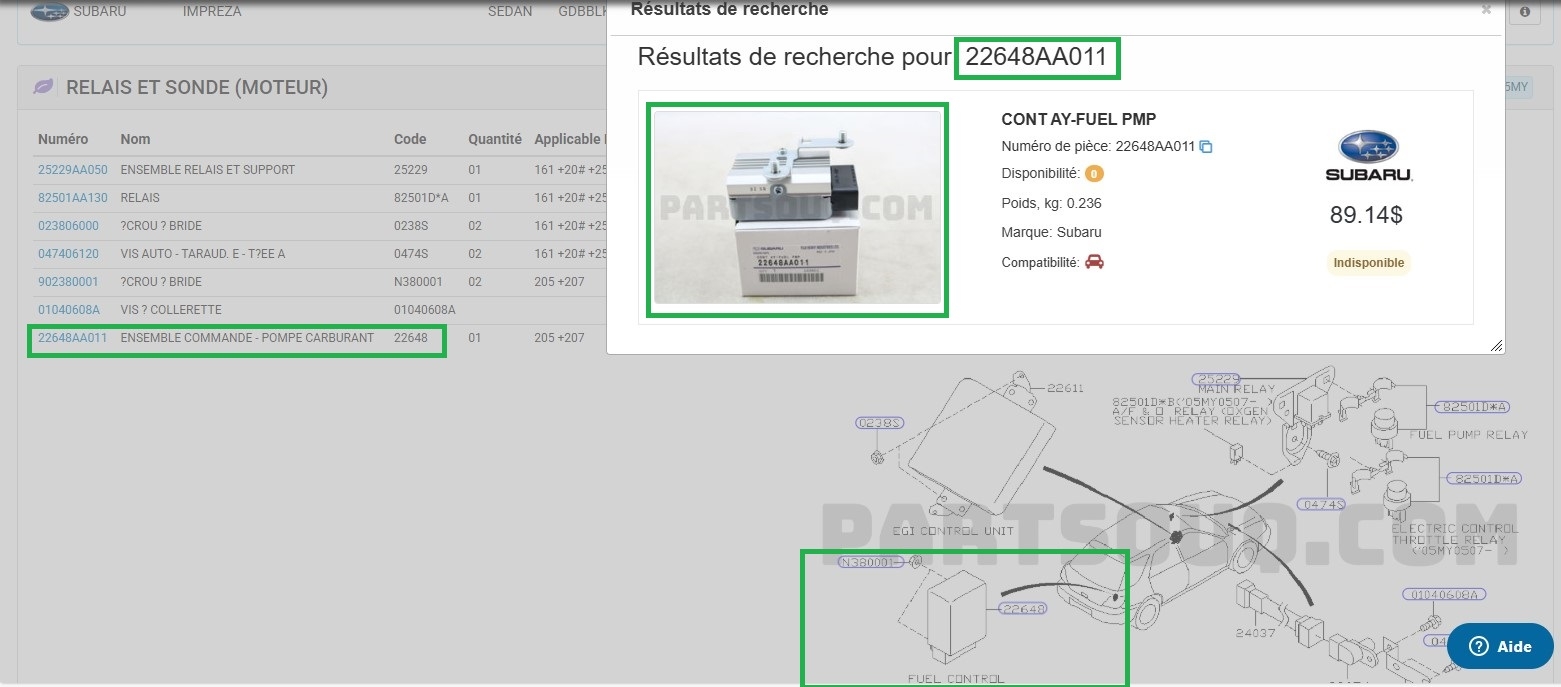Screen dimensions: 1561x687
Task: Click the N380001 callout in the diagram
Action: coord(872,562)
